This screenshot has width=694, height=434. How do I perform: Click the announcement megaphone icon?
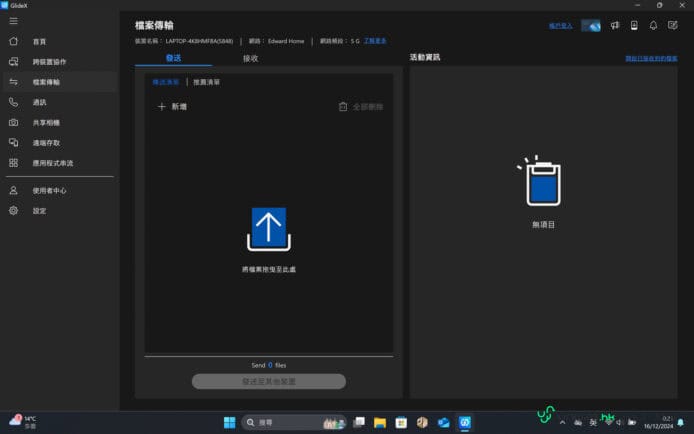(x=615, y=25)
